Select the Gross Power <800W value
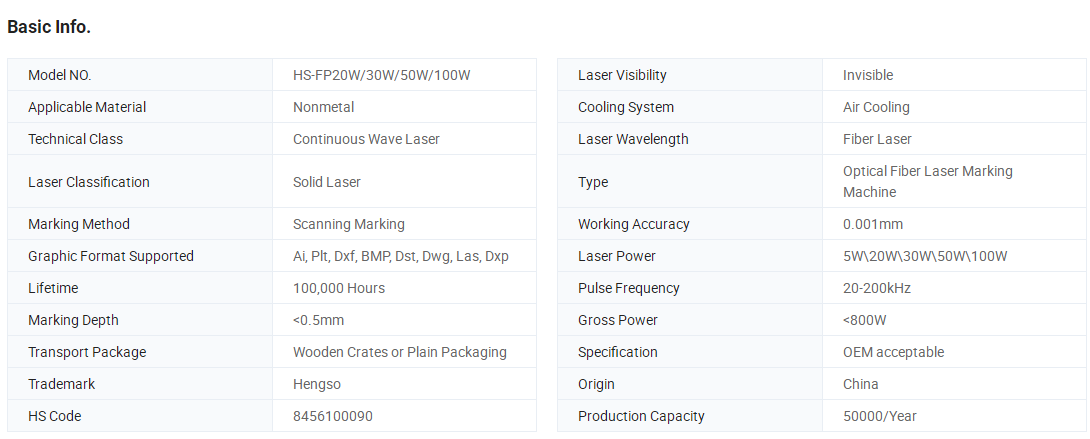 865,320
